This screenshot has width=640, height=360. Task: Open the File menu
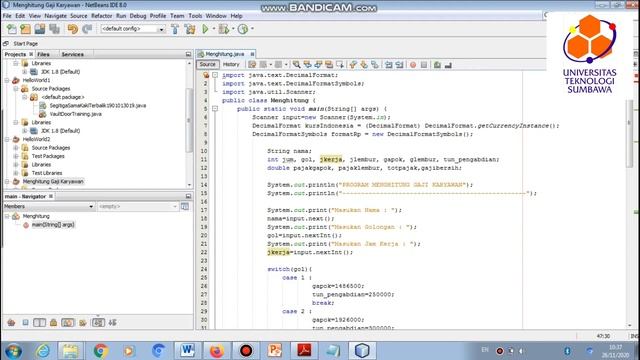point(7,16)
